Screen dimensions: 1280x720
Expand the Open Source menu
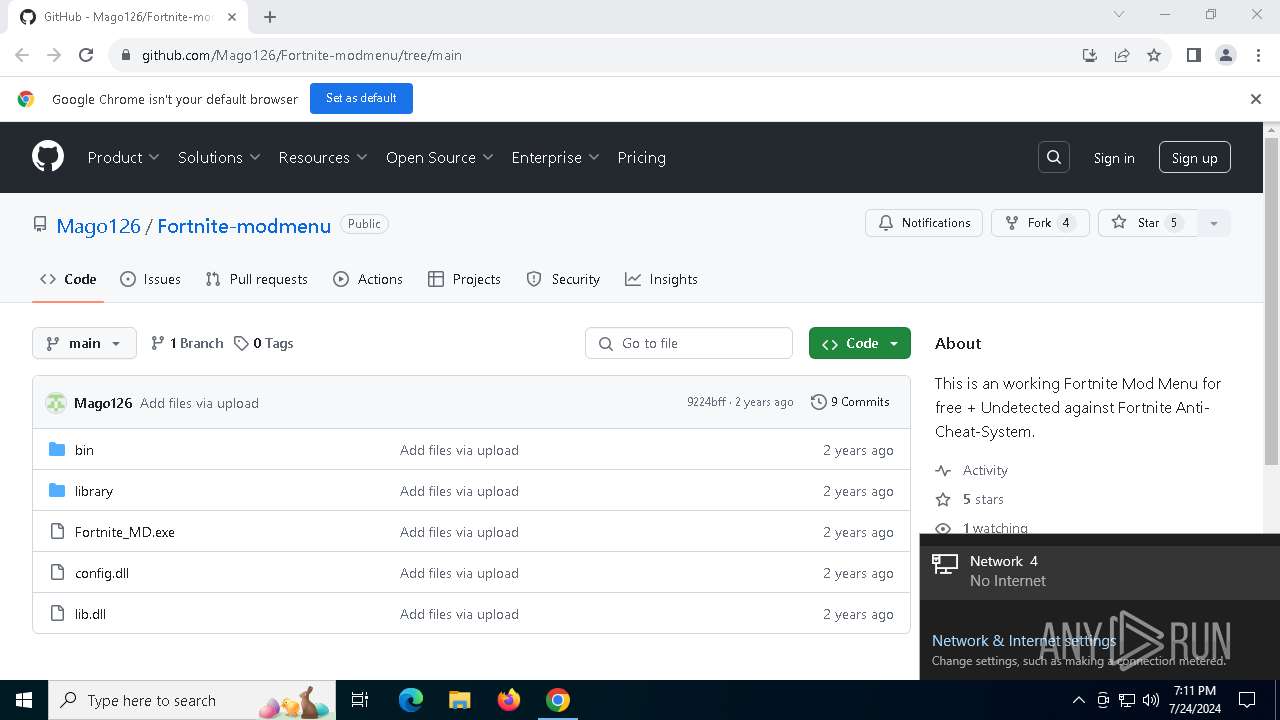[440, 157]
